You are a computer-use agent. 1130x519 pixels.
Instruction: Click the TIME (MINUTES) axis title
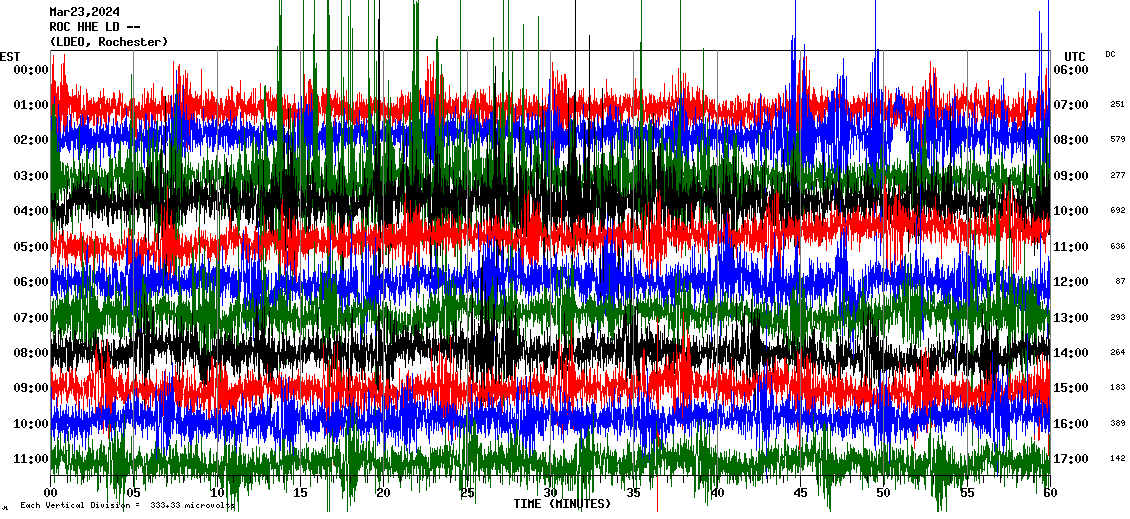click(562, 504)
